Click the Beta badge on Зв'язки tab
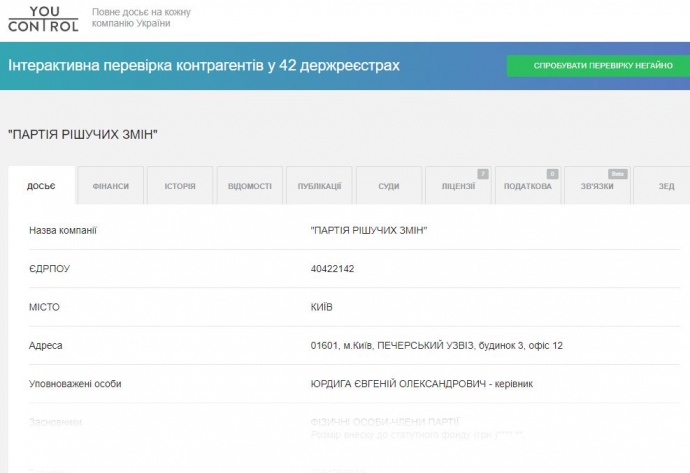 [618, 174]
